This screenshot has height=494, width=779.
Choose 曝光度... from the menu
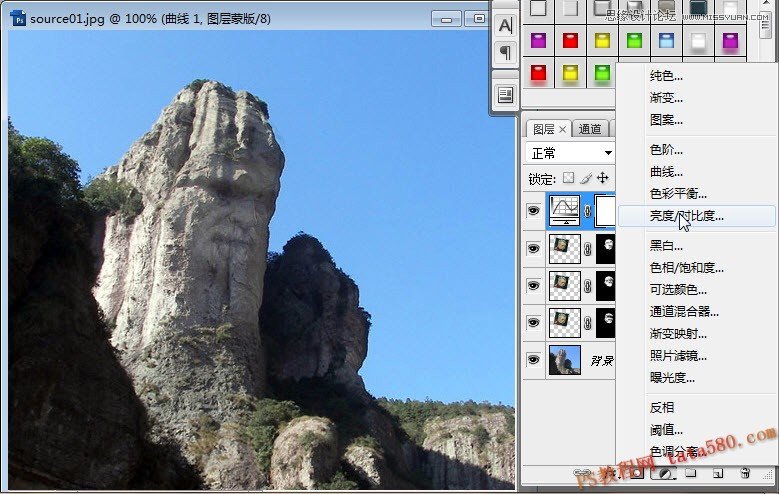(672, 377)
